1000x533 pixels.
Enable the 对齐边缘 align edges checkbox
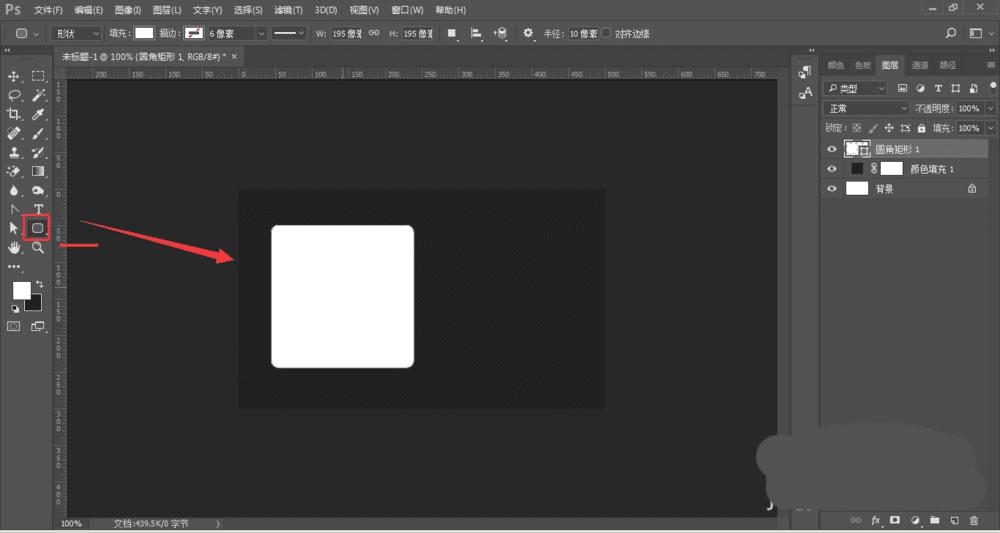608,33
